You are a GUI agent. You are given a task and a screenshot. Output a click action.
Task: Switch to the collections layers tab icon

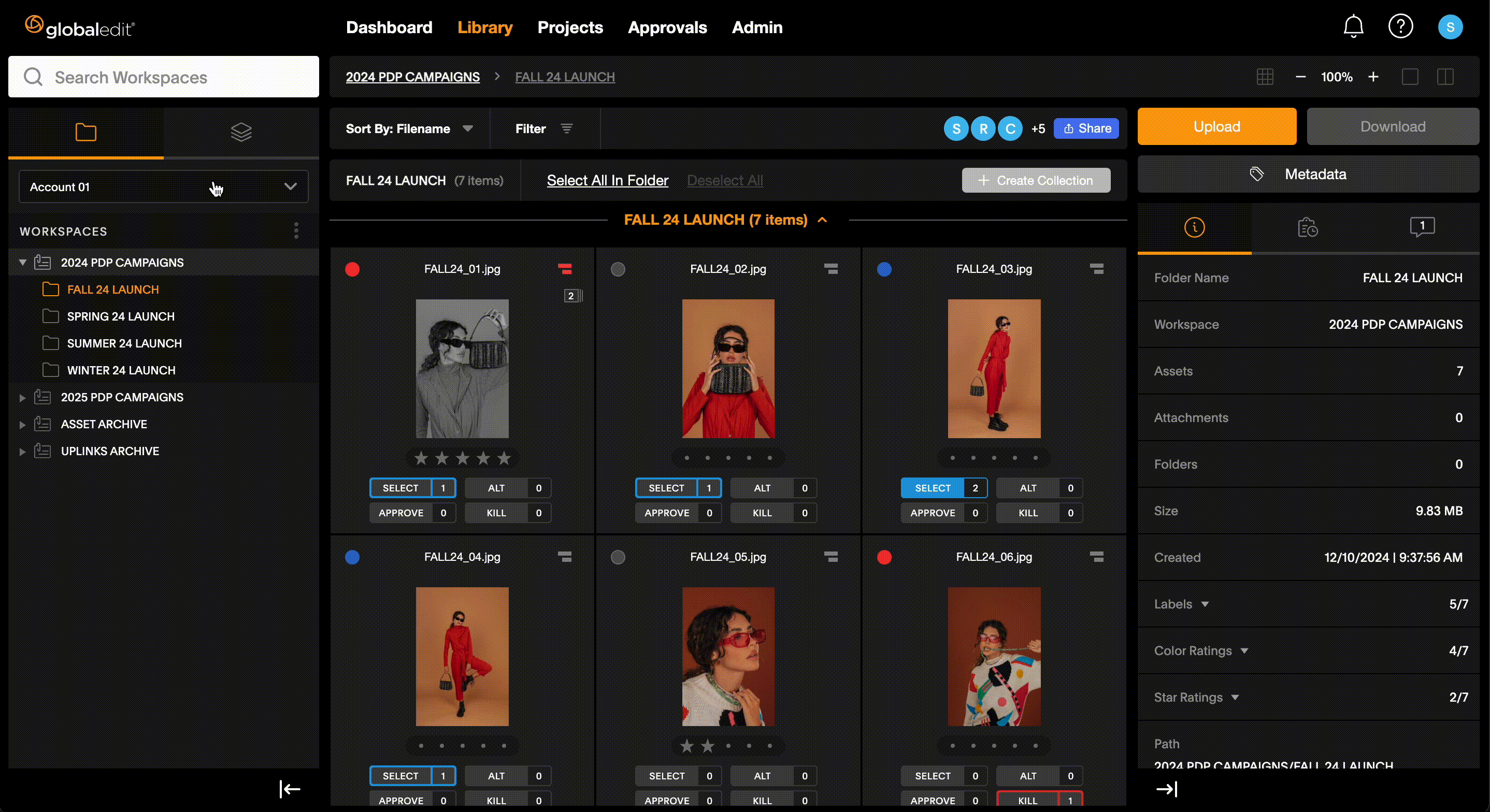pyautogui.click(x=241, y=132)
